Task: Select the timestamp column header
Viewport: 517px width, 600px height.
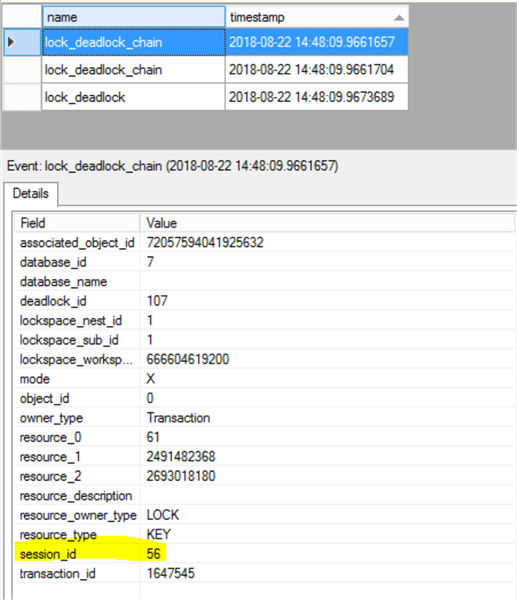Action: (317, 17)
